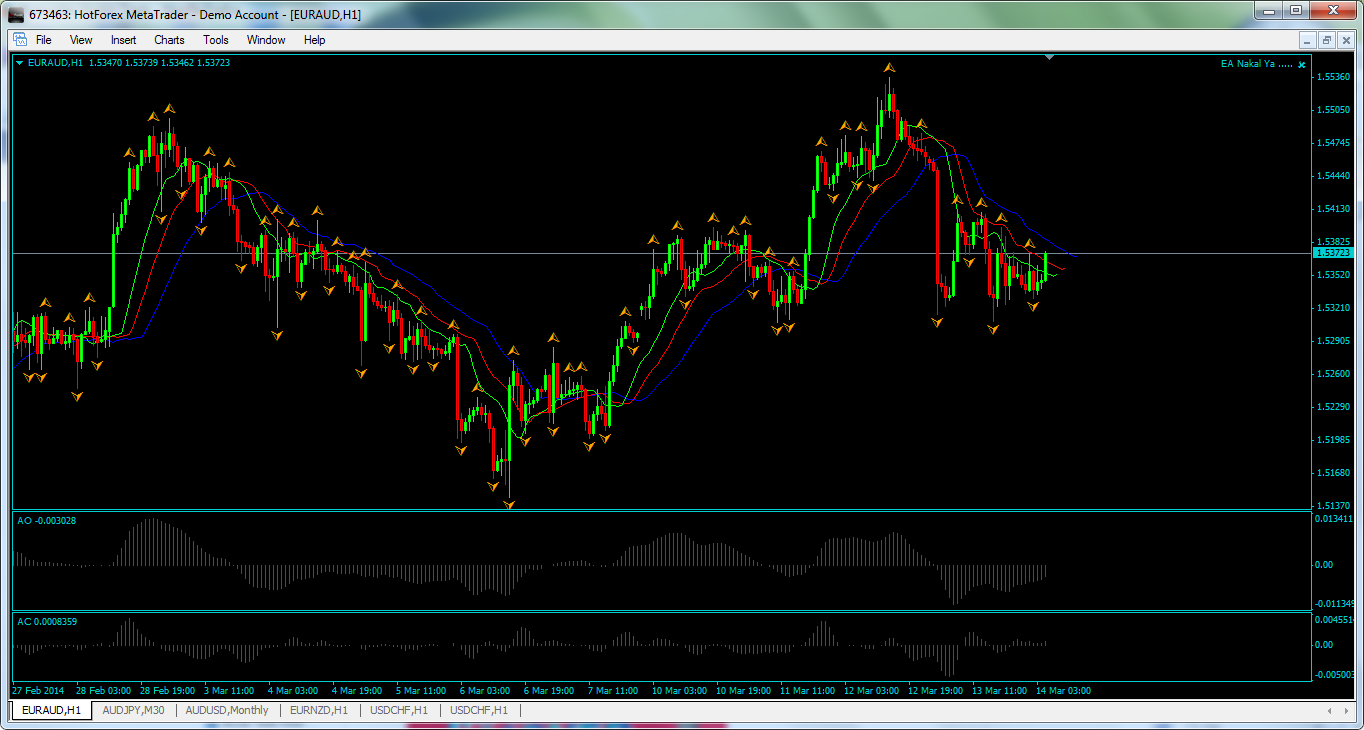Click the 10 Mar 03:00 time axis label
1364x730 pixels.
coord(677,691)
